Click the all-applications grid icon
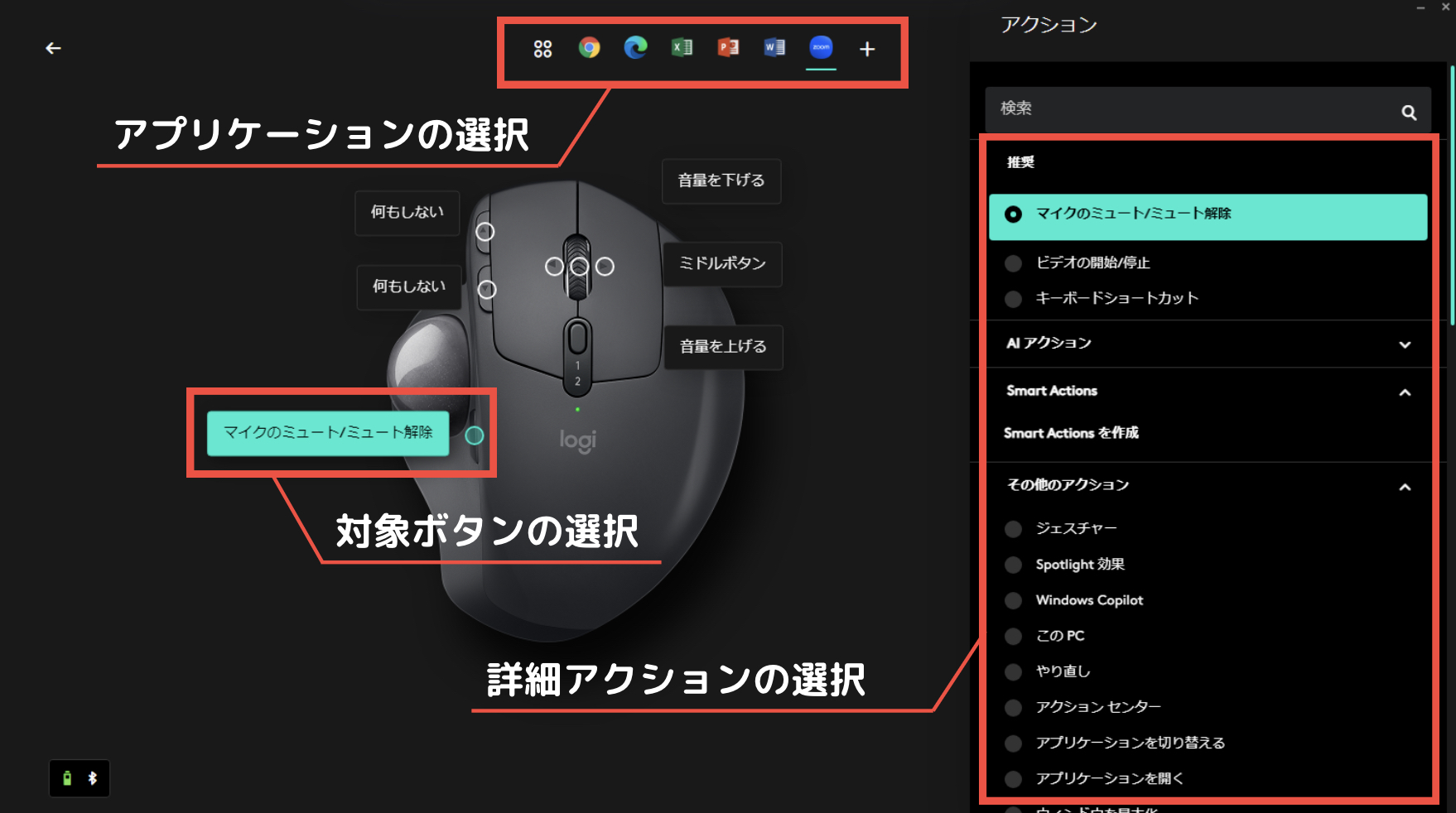This screenshot has height=813, width=1456. [542, 49]
